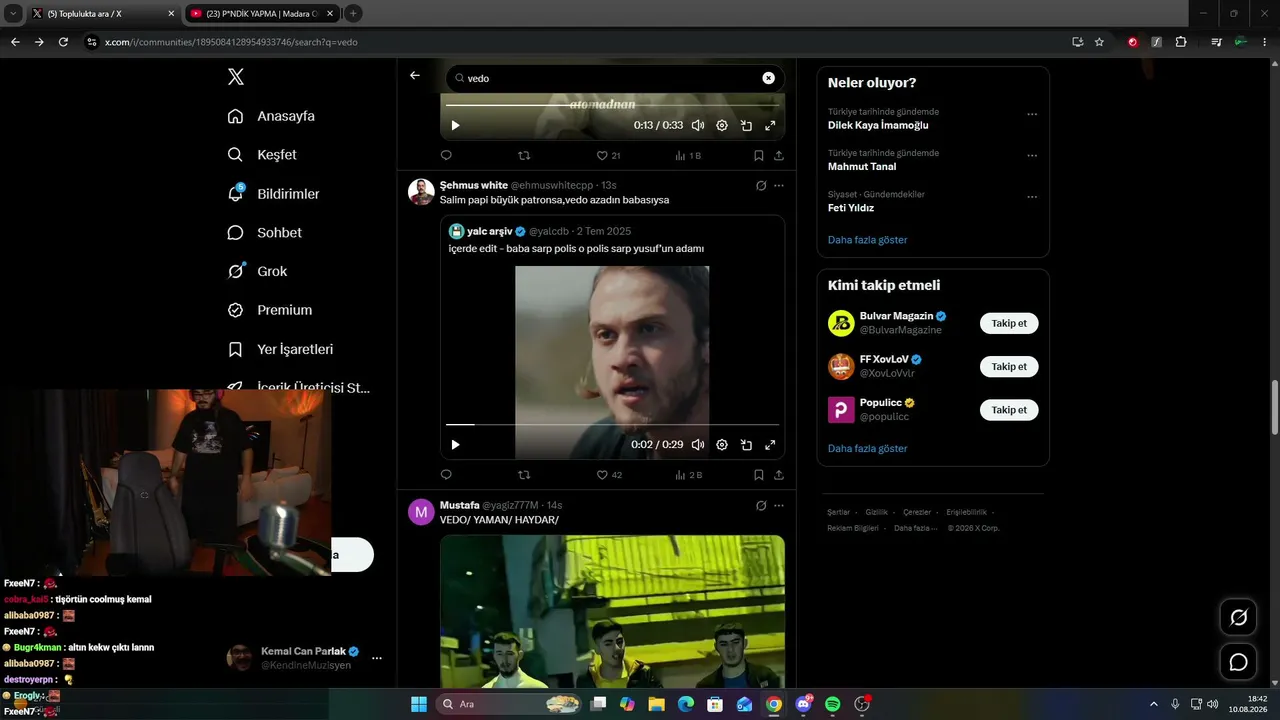Open options for Dilek Kaya İmamoğlu trend
1280x720 pixels.
1032,114
